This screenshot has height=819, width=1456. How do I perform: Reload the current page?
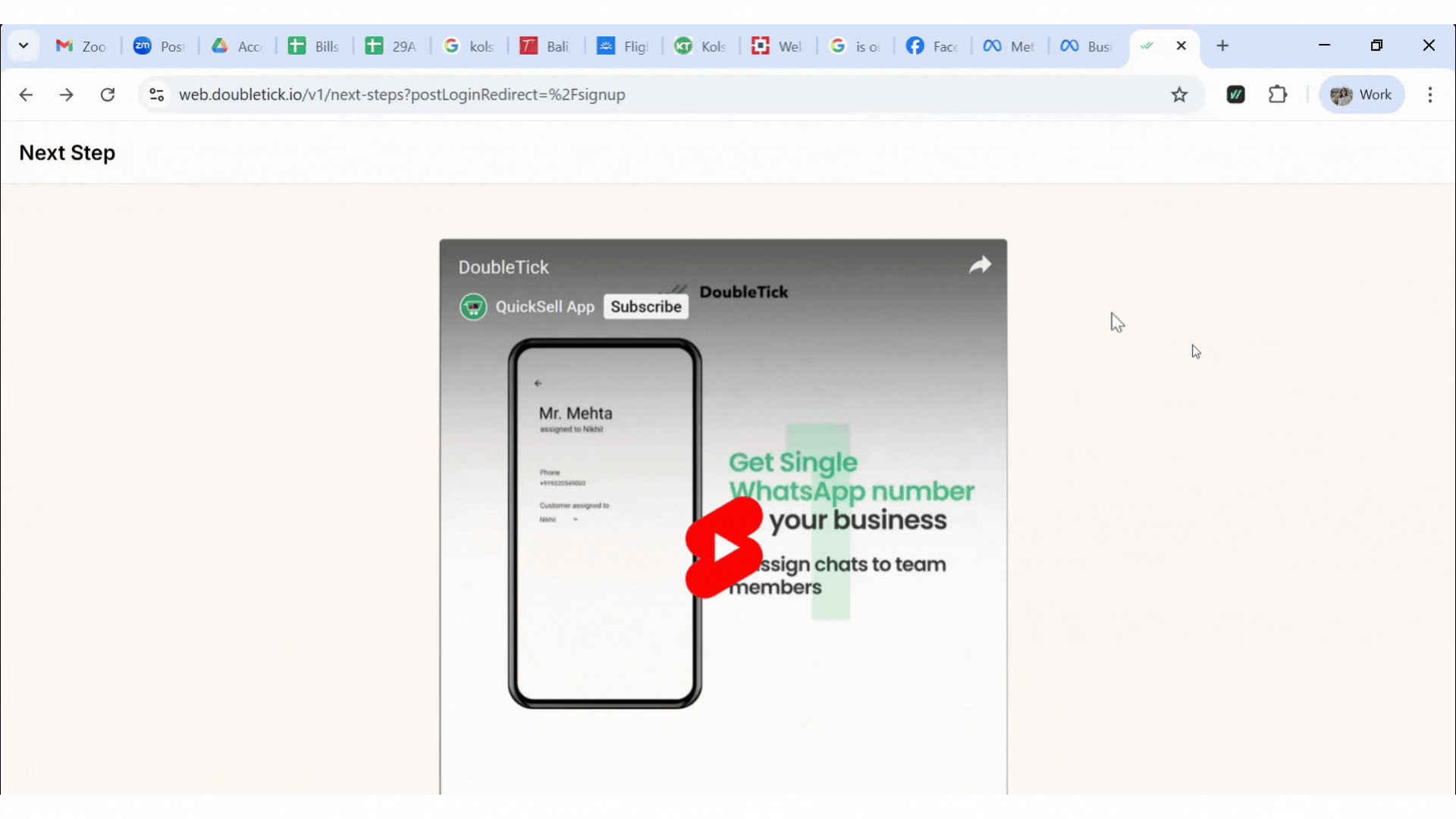[x=108, y=95]
